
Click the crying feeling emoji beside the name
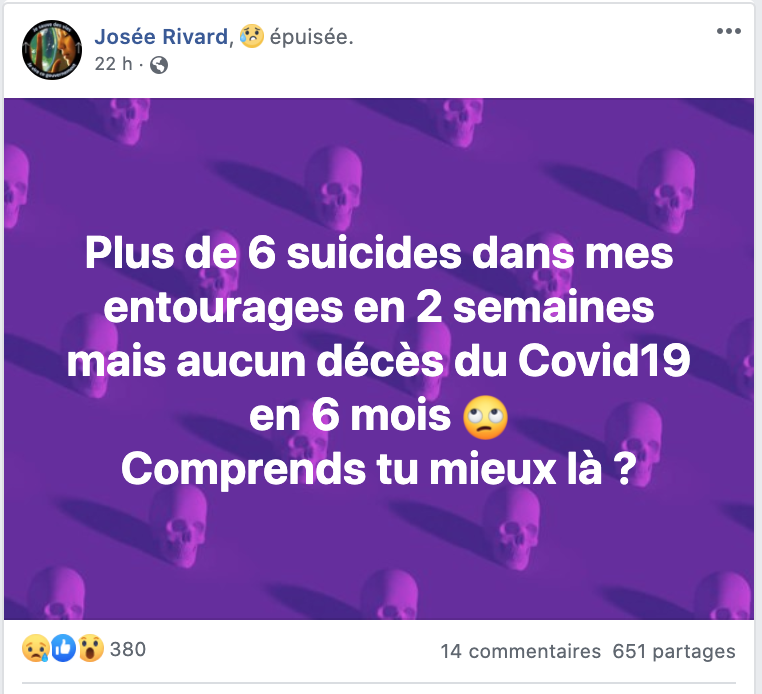tap(252, 36)
